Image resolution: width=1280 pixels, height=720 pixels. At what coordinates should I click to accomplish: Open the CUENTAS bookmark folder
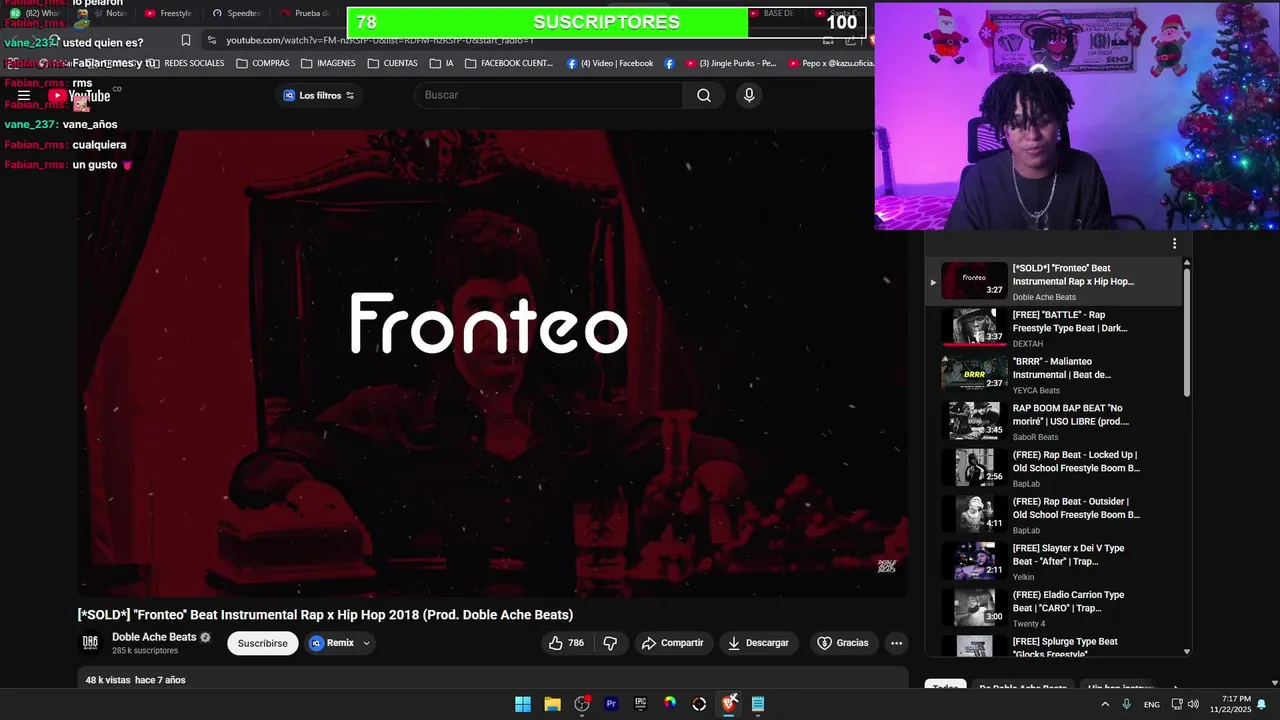coord(392,63)
